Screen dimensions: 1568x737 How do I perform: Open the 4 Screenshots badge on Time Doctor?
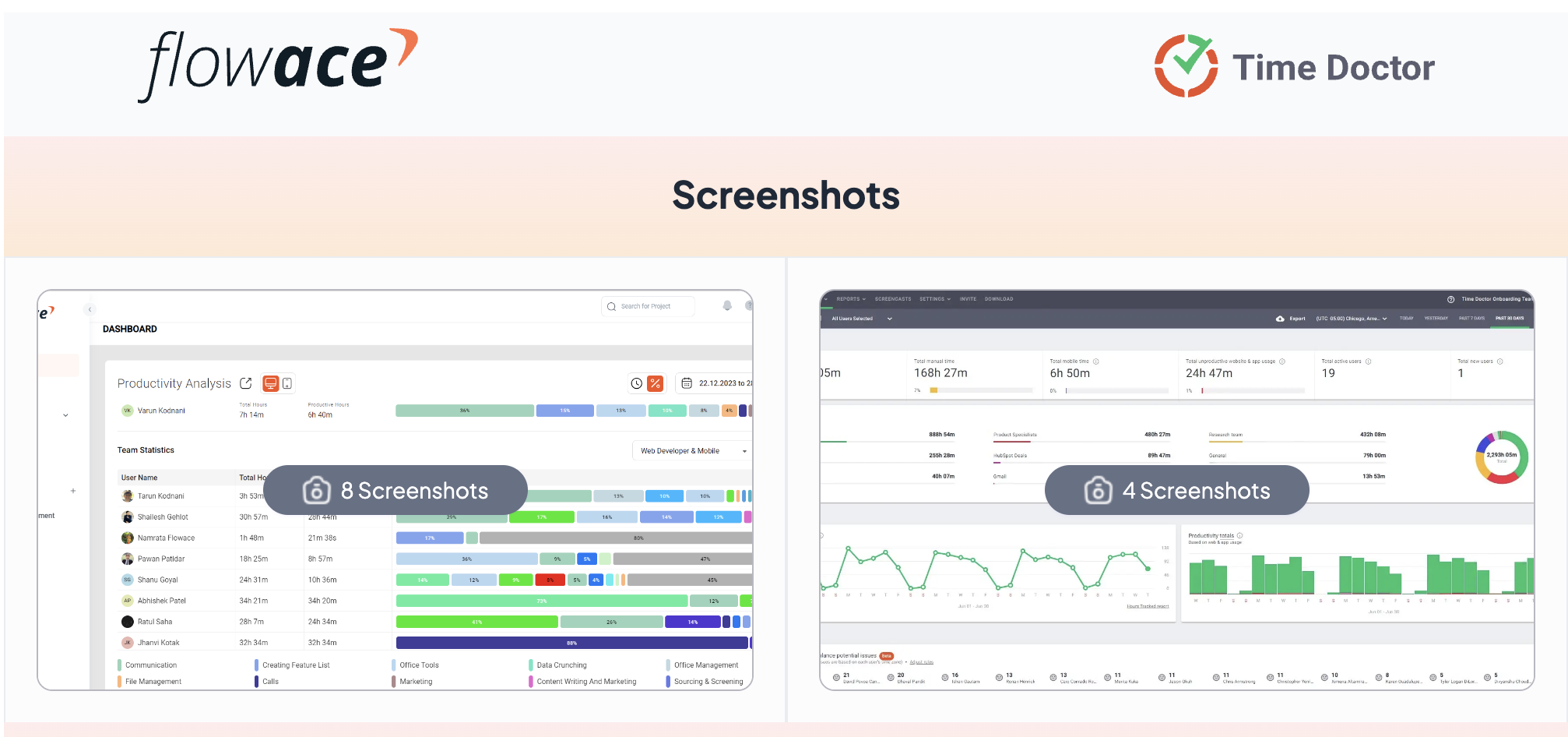click(1176, 490)
